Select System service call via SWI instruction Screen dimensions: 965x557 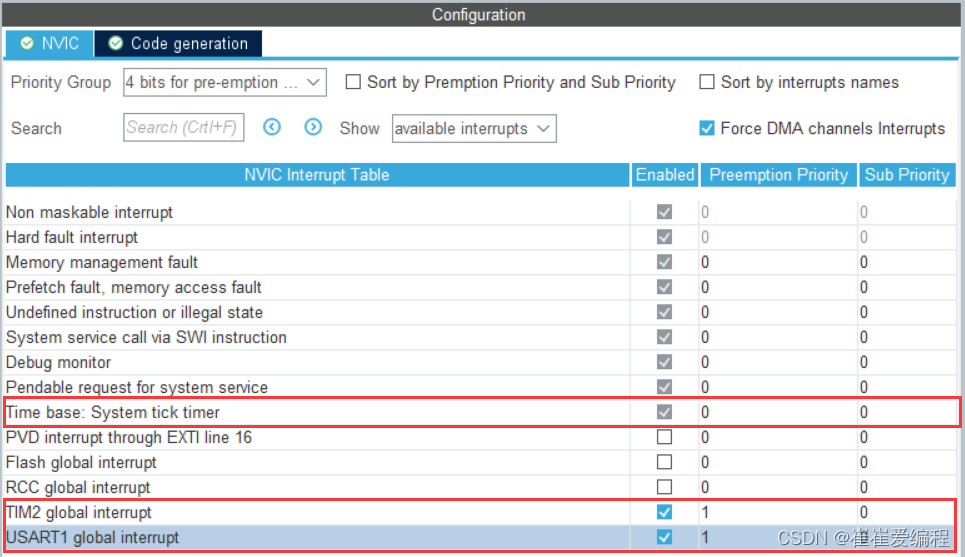tap(480, 337)
